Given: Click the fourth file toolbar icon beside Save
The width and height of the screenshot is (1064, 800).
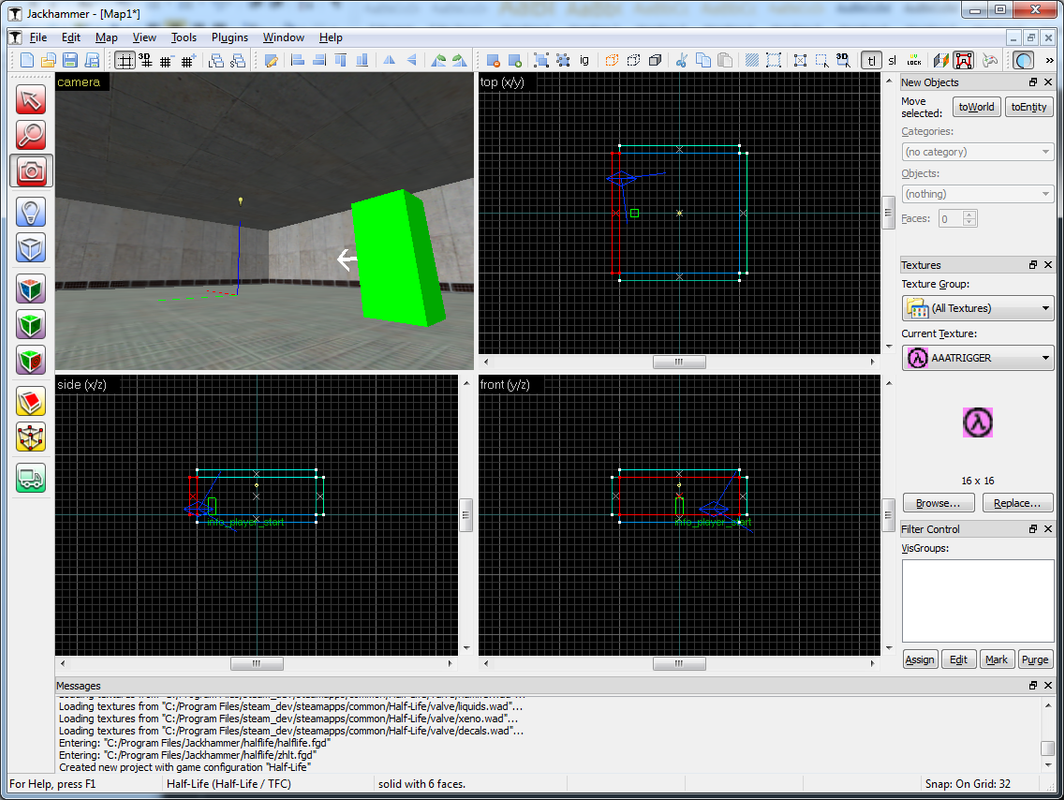Looking at the screenshot, I should [x=92, y=60].
